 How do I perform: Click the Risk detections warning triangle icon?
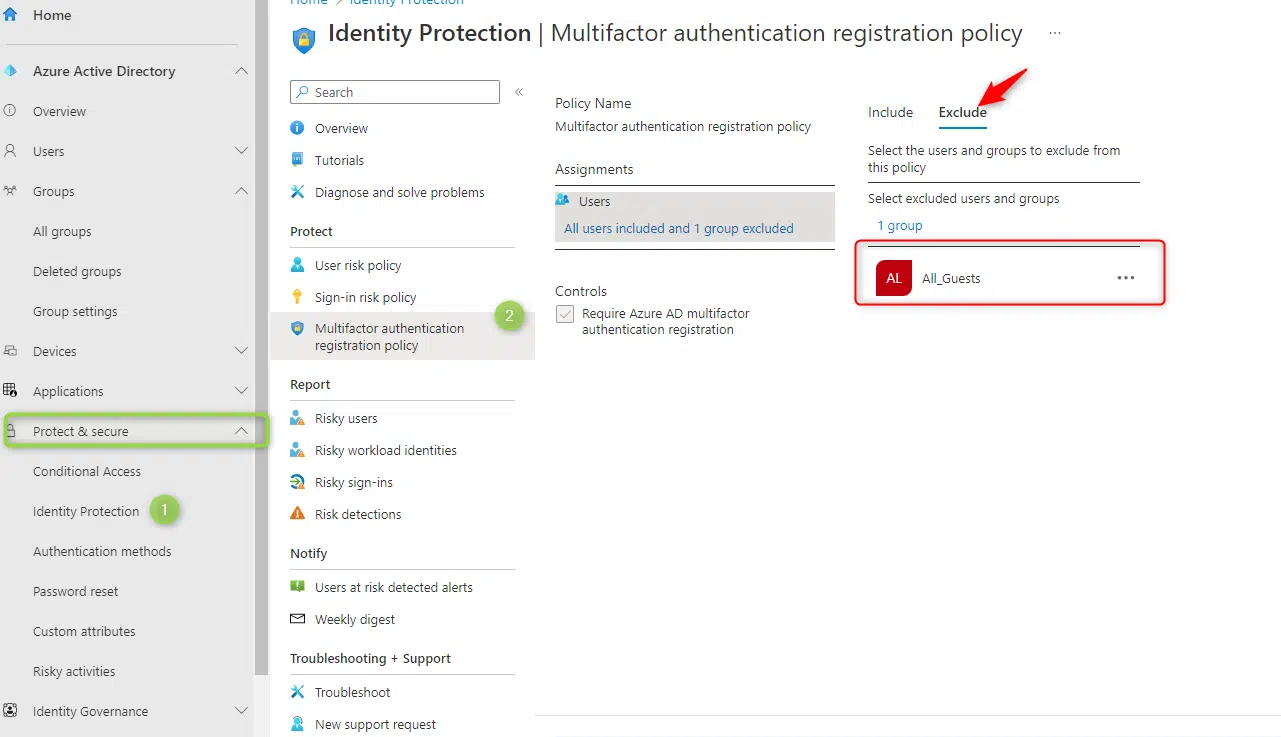pyautogui.click(x=297, y=514)
